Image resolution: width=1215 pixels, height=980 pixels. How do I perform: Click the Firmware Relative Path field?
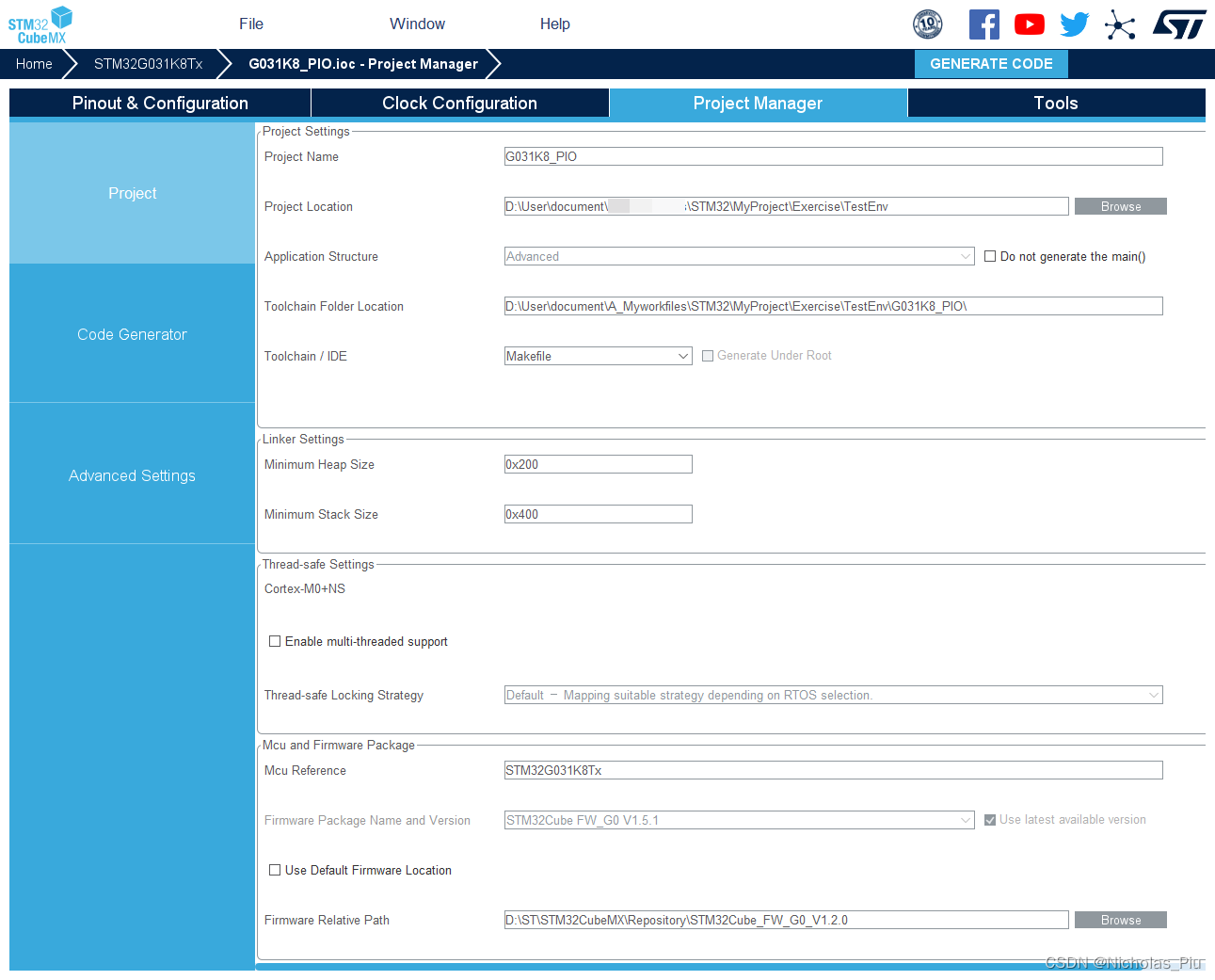787,920
